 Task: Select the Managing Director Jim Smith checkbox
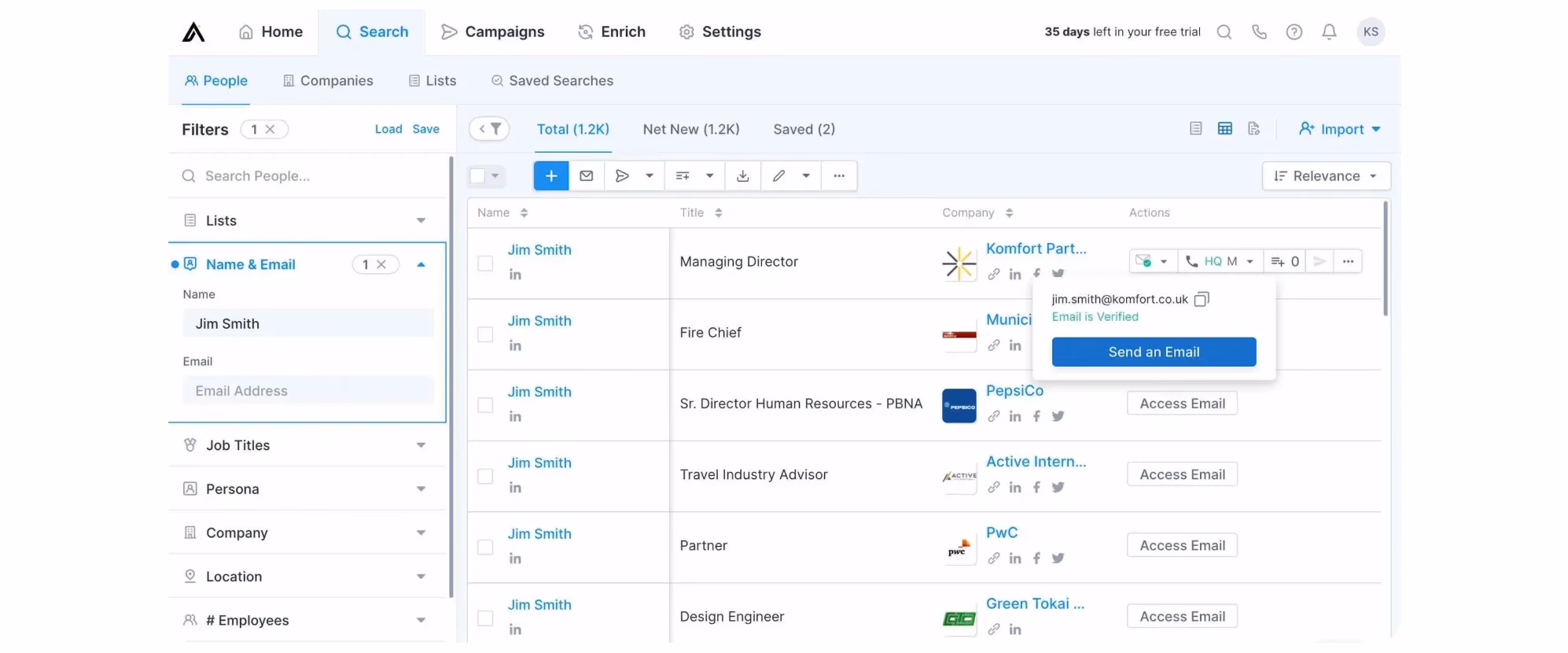tap(485, 264)
